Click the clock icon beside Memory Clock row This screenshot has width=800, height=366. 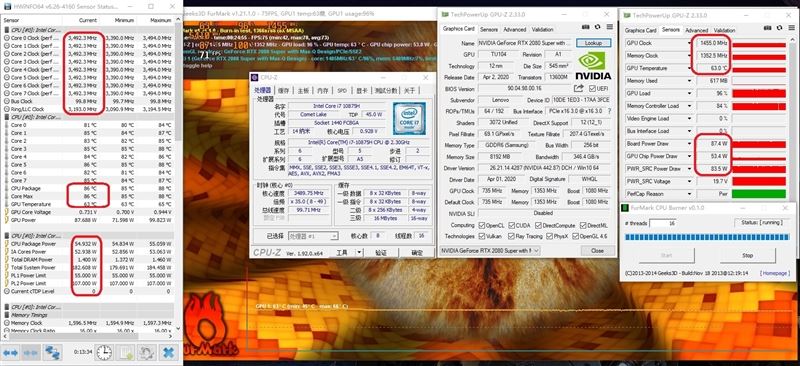click(7, 323)
